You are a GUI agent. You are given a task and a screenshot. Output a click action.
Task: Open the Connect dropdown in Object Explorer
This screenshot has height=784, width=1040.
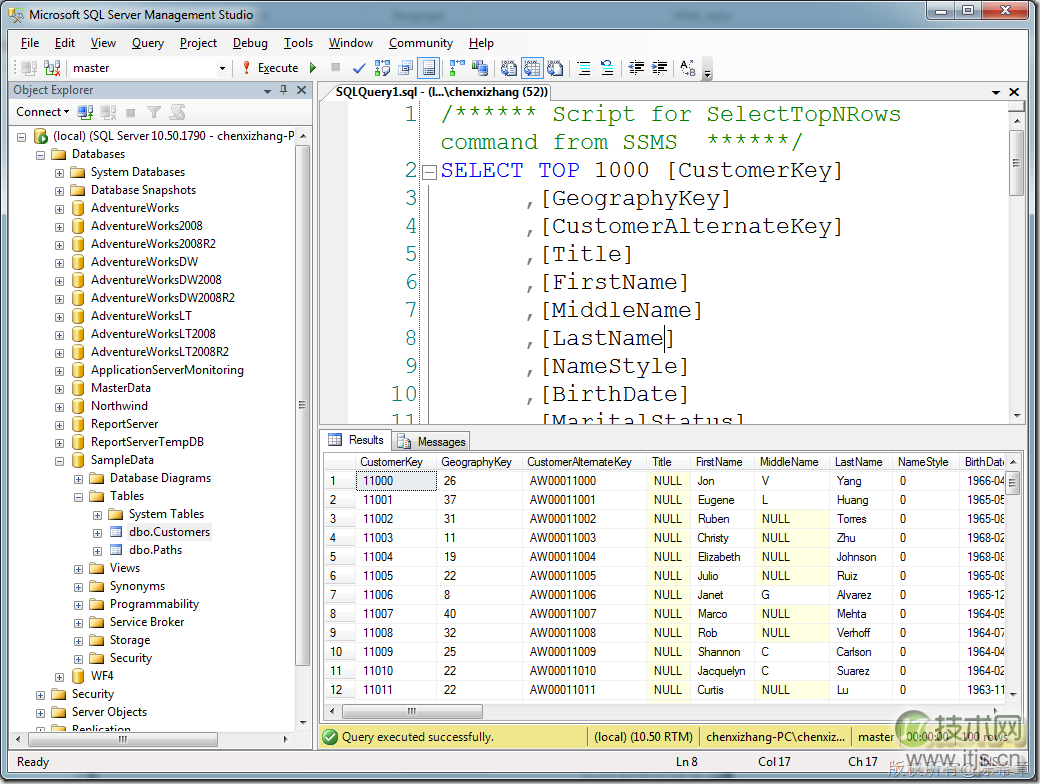[42, 112]
